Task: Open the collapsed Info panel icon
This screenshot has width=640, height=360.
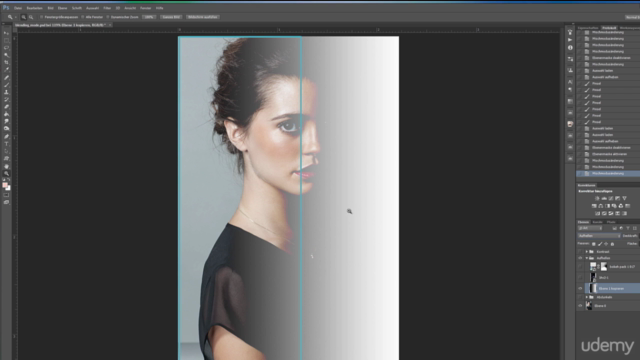Action: (x=570, y=48)
